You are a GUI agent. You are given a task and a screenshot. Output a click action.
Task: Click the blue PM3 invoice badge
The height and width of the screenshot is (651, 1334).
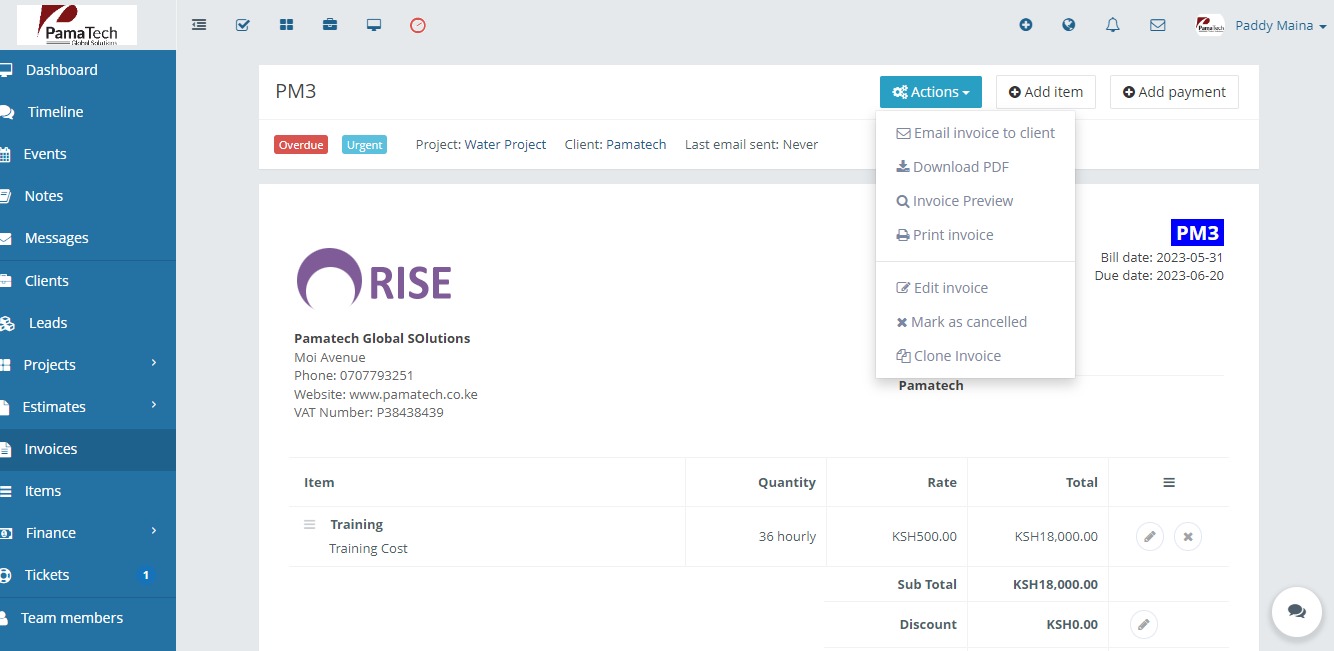click(1197, 233)
